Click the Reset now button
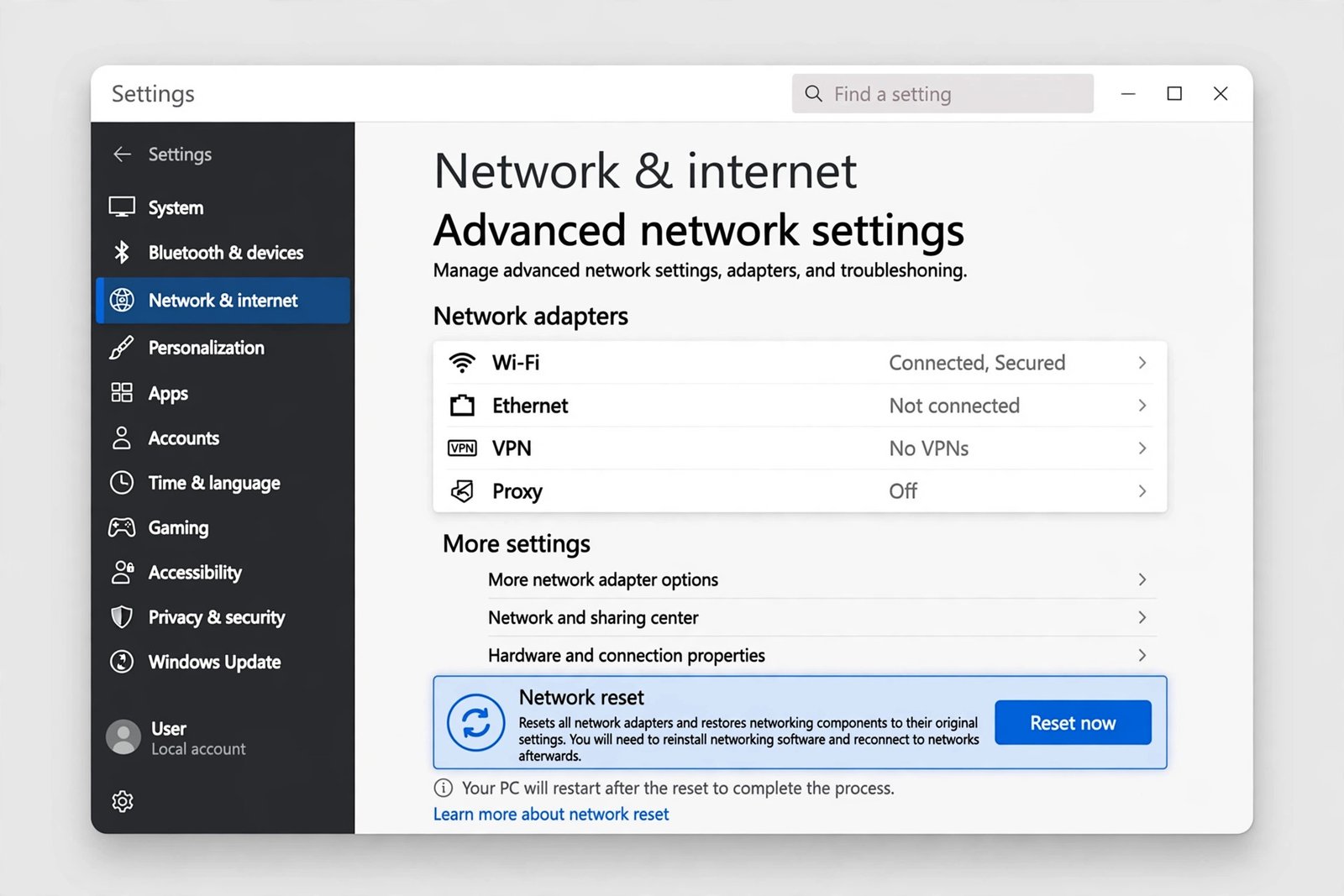The width and height of the screenshot is (1344, 896). click(1073, 722)
